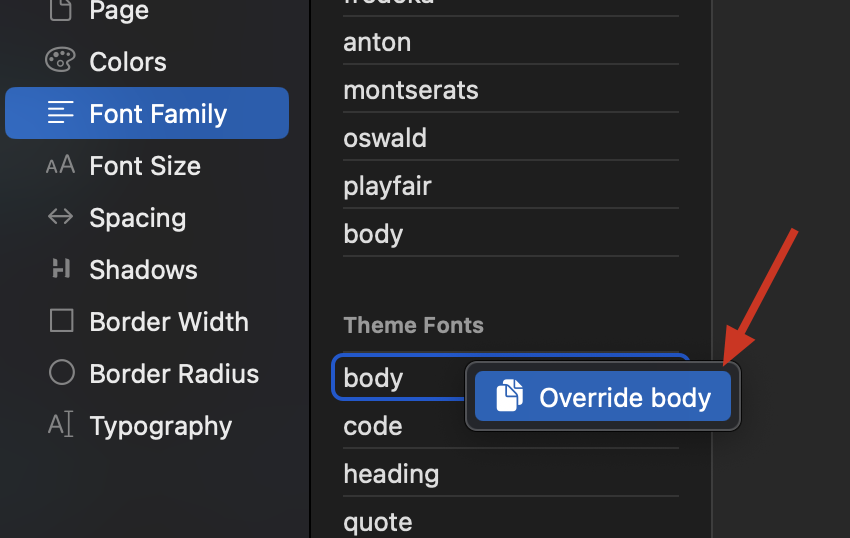Open the Colors section
This screenshot has height=538, width=850.
(128, 62)
